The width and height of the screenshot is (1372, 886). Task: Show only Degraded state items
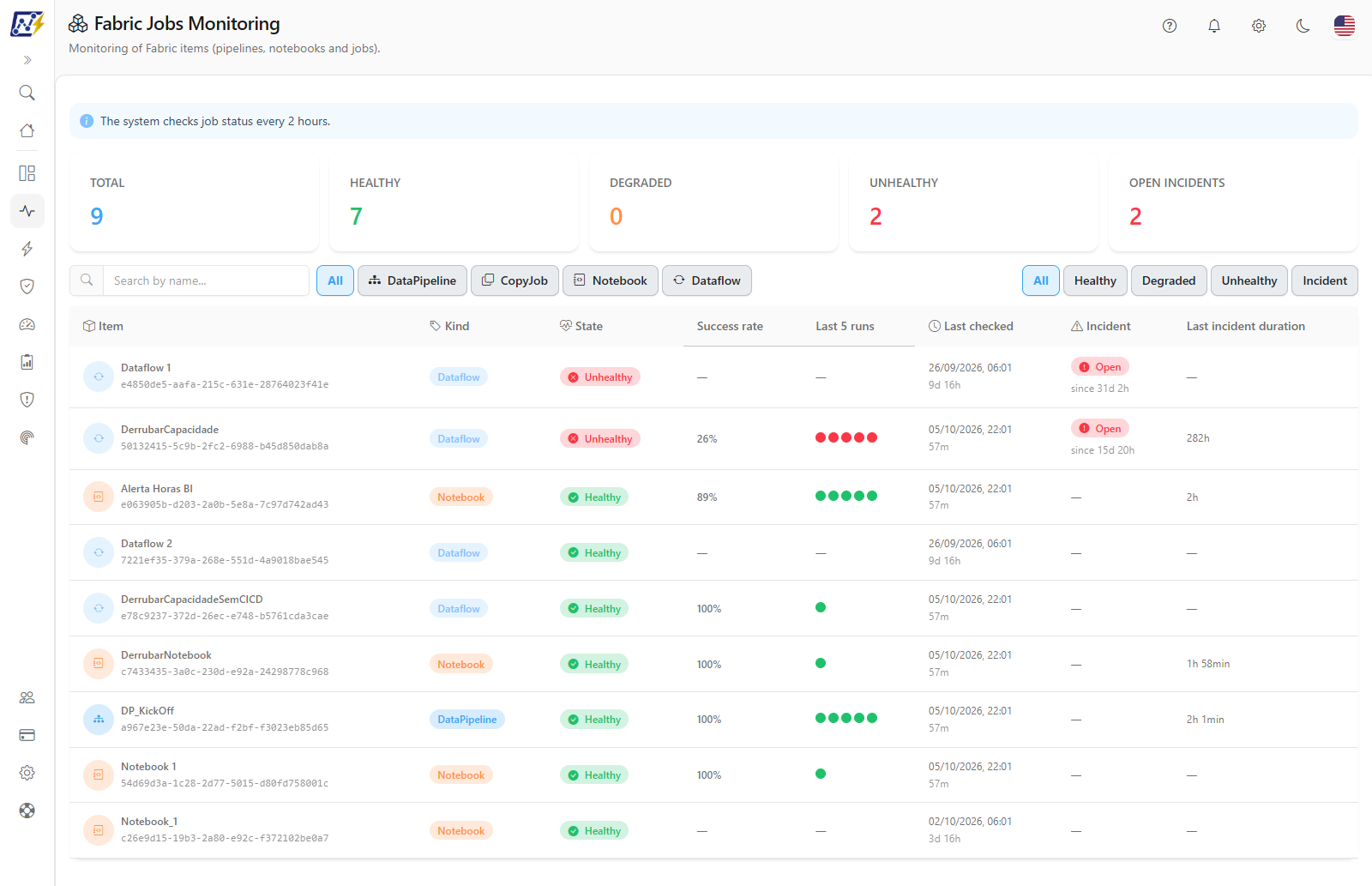pos(1169,280)
